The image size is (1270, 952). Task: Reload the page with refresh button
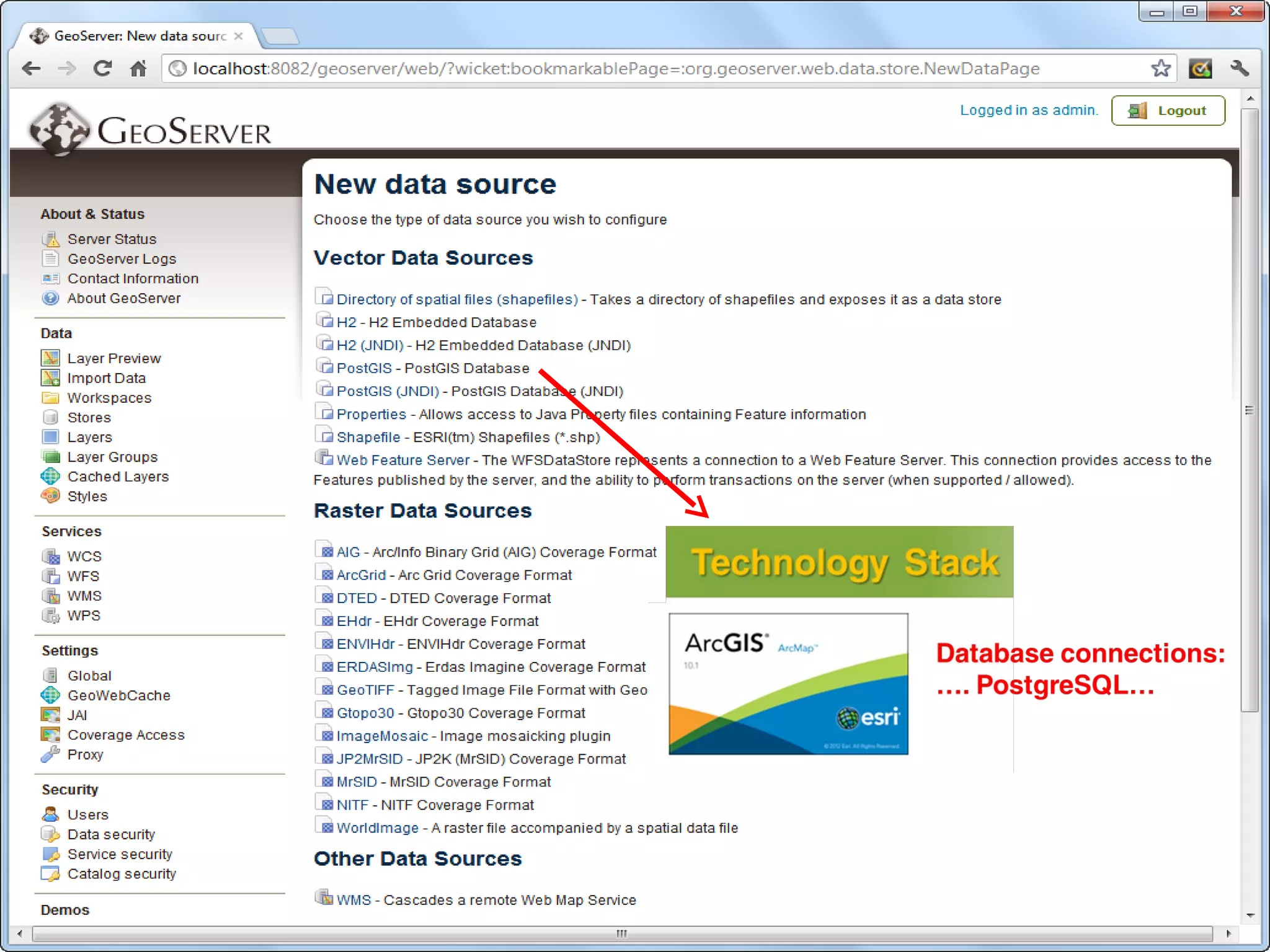(103, 68)
